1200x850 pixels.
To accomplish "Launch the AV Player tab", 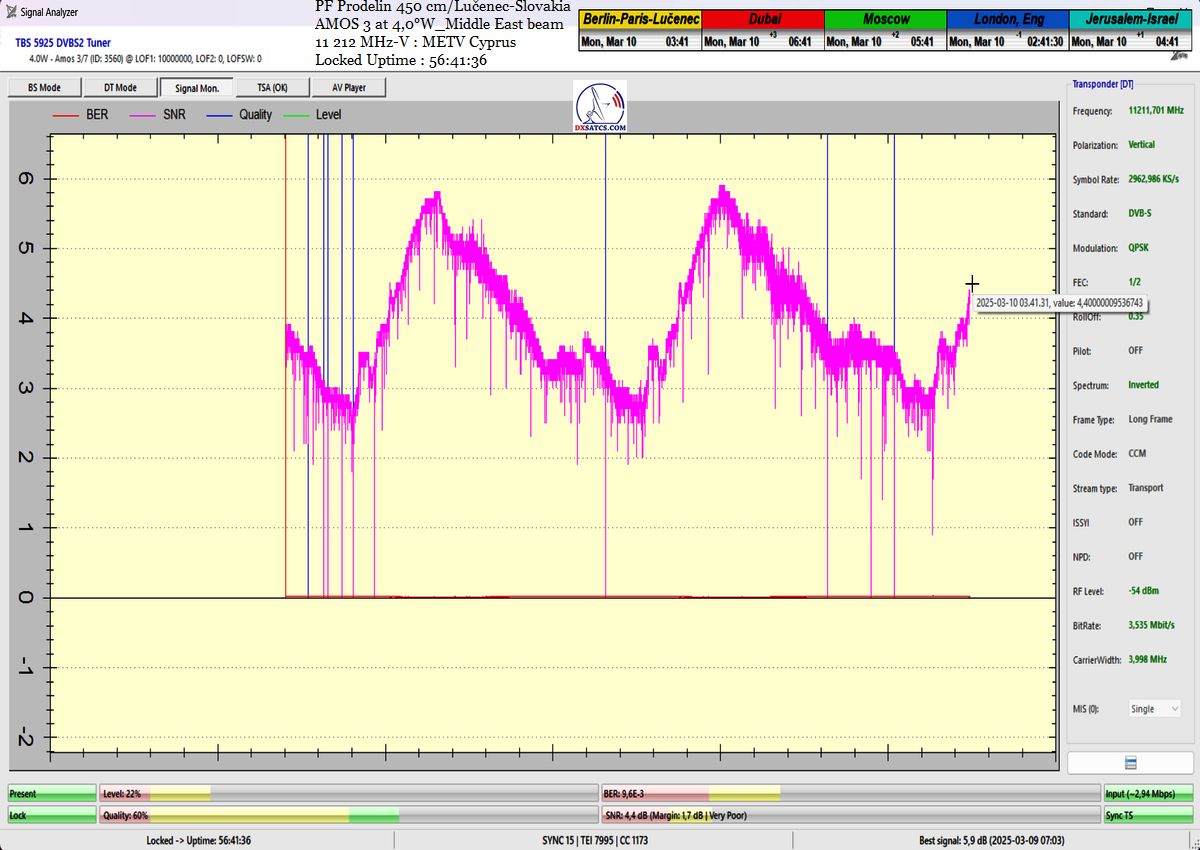I will [x=348, y=88].
